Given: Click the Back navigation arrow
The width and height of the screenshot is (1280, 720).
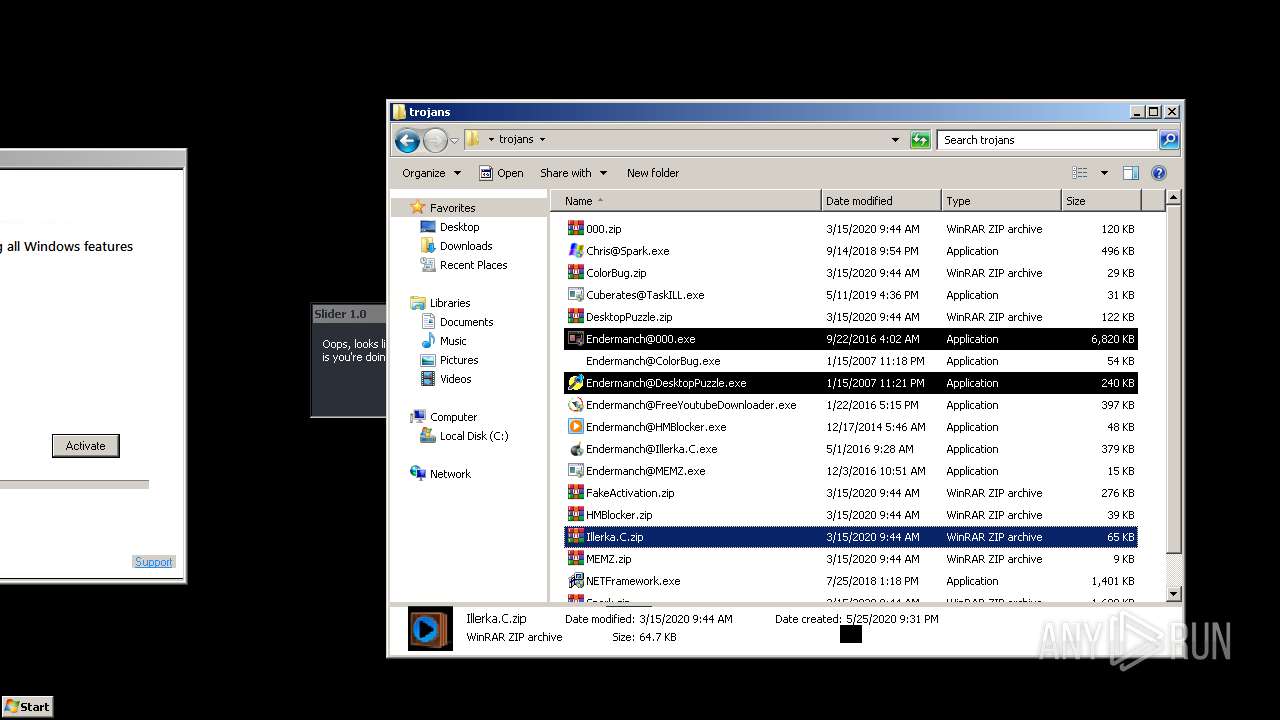Looking at the screenshot, I should tap(407, 140).
